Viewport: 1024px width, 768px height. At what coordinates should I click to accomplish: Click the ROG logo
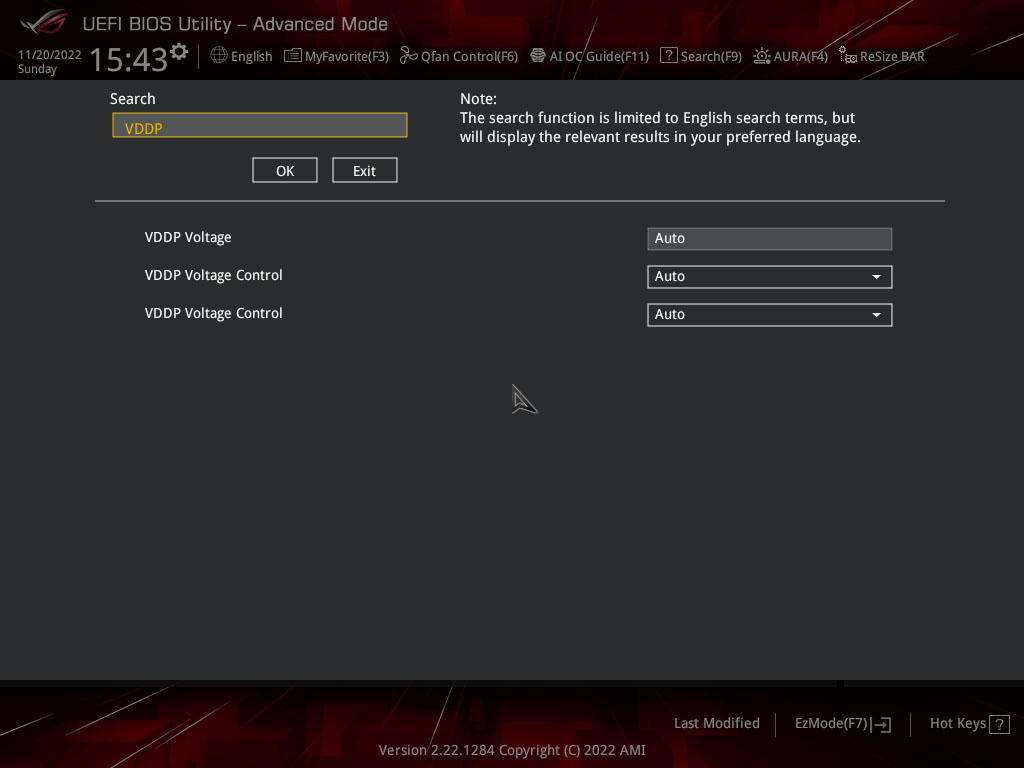[44, 23]
